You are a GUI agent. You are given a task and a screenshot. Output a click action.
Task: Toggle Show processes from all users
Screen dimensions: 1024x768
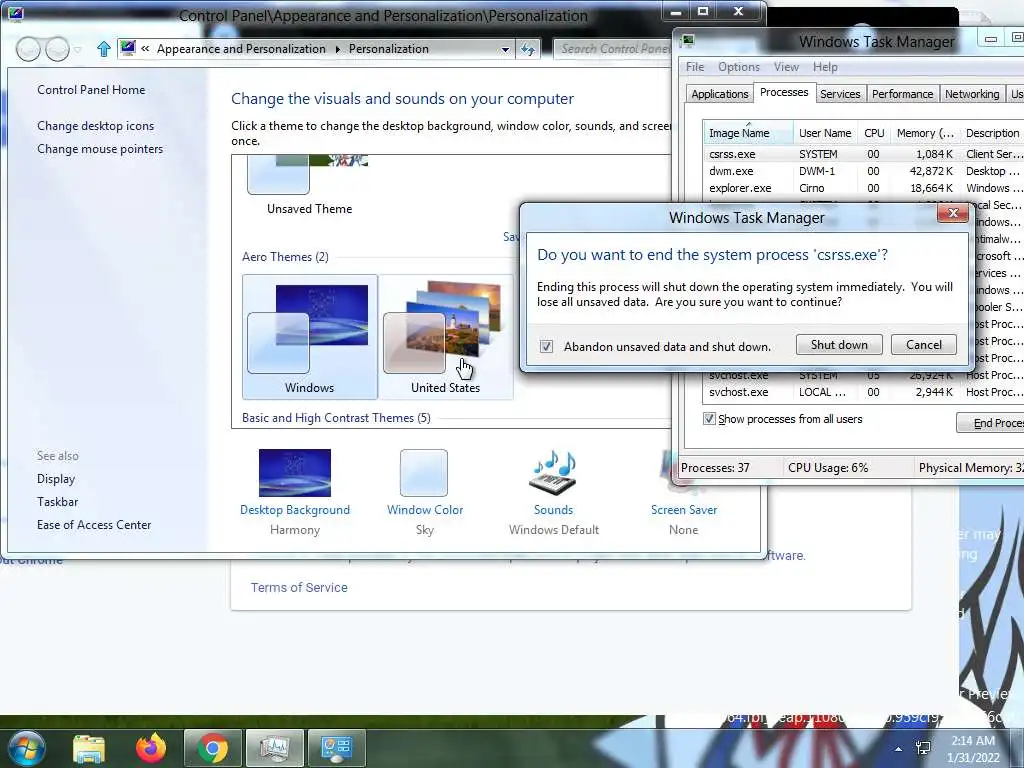[709, 419]
